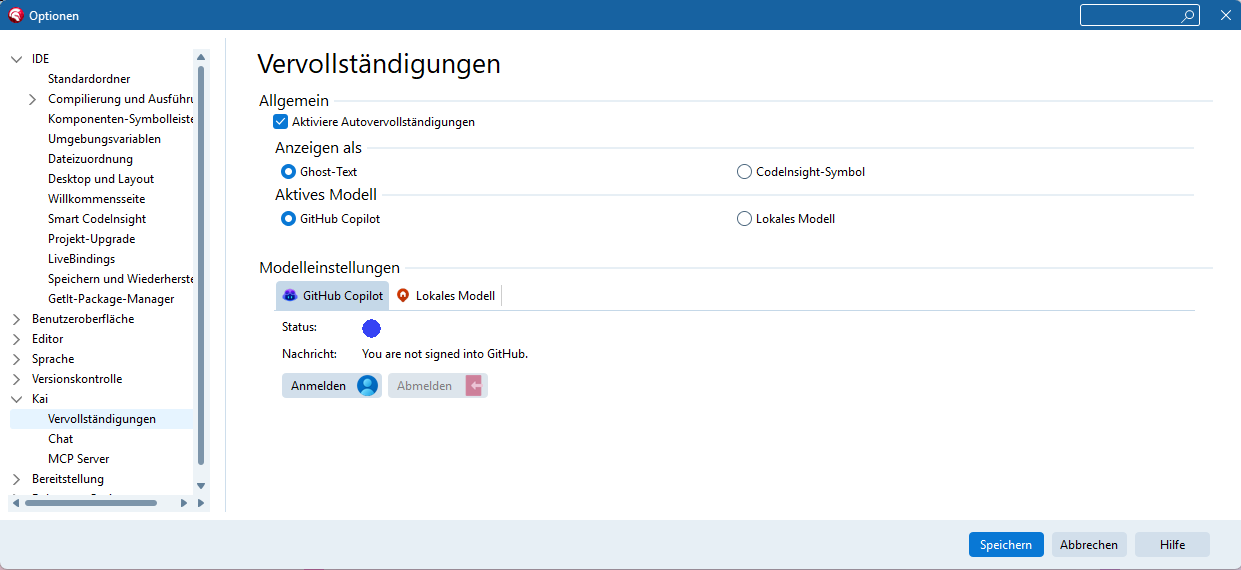
Task: Select the CodeInsight-Symbol radio button
Action: tap(744, 172)
